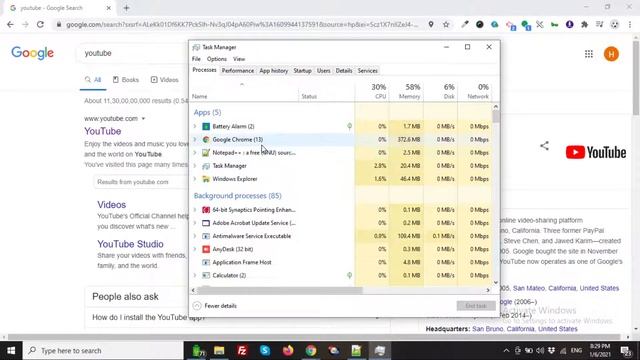Click the Task Manager vertical scrollbar thumb
Viewport: 640px width, 360px height.
click(496, 117)
